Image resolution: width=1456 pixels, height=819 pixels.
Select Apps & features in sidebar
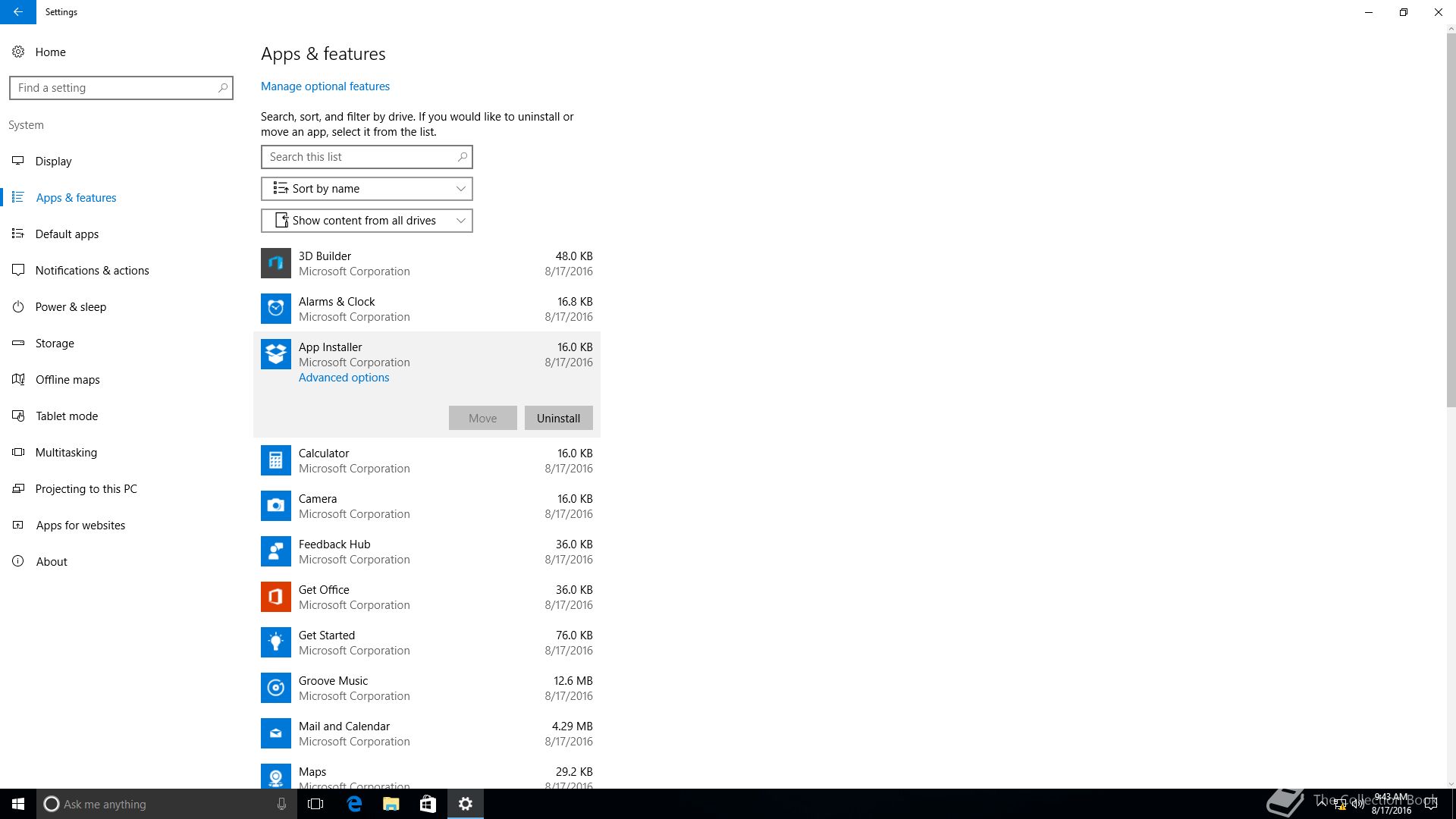(x=76, y=197)
